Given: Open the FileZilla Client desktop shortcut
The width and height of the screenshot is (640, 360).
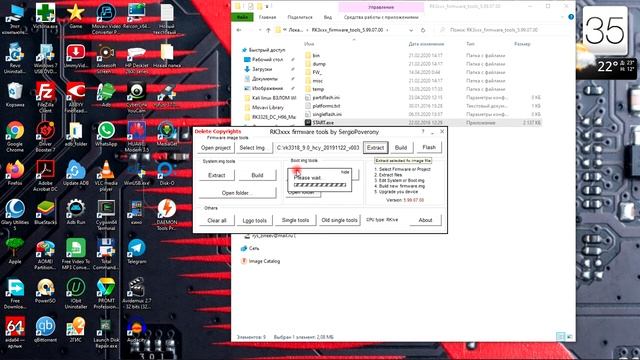Looking at the screenshot, I should [45, 96].
